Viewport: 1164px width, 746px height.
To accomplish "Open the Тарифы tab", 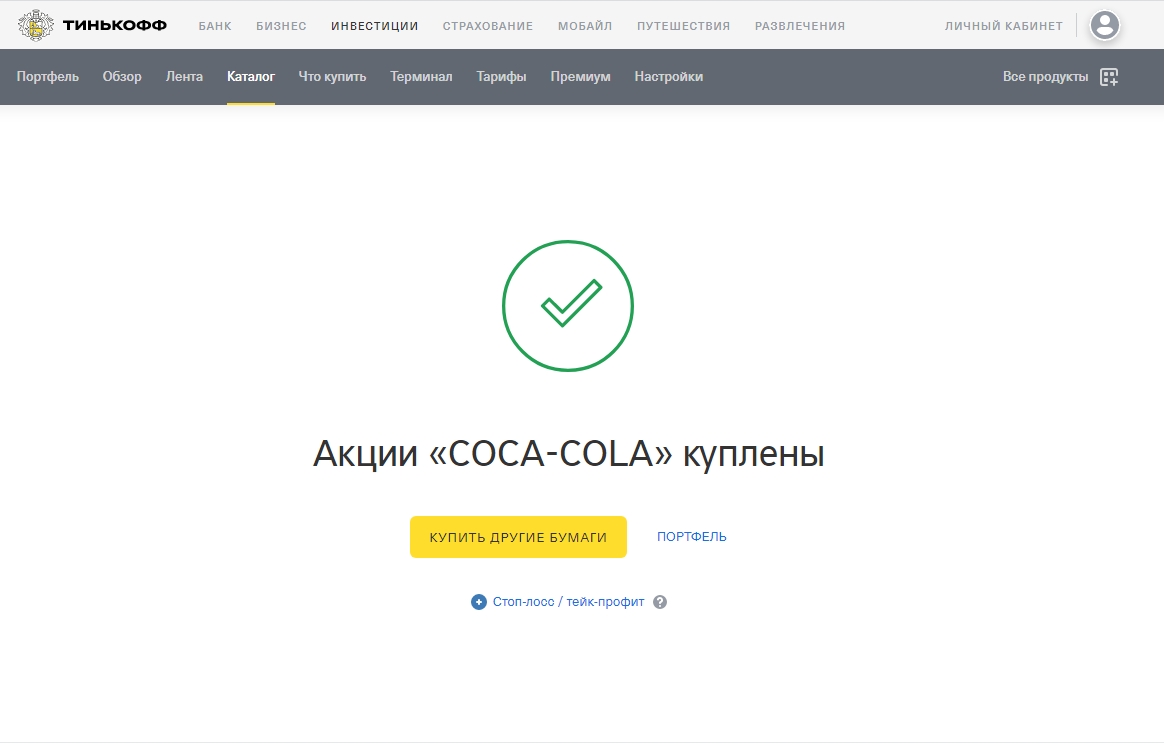I will tap(501, 76).
